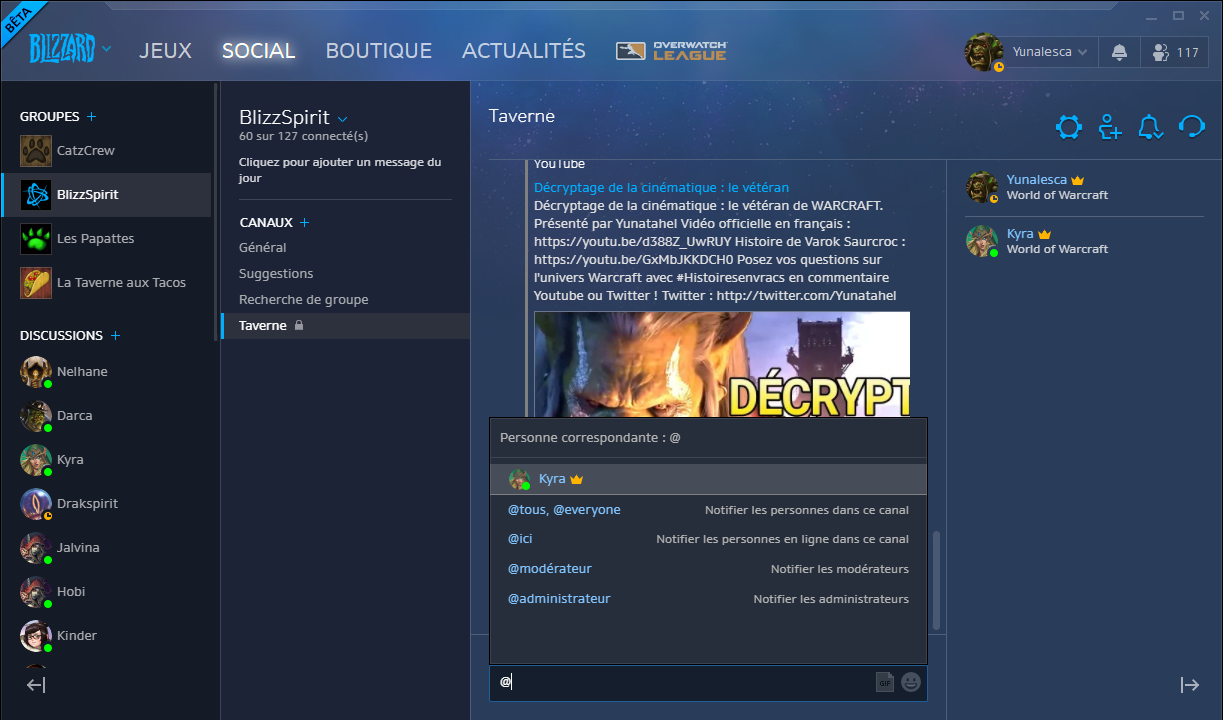This screenshot has width=1223, height=720.
Task: Click the GIF button in chat input
Action: pos(884,682)
